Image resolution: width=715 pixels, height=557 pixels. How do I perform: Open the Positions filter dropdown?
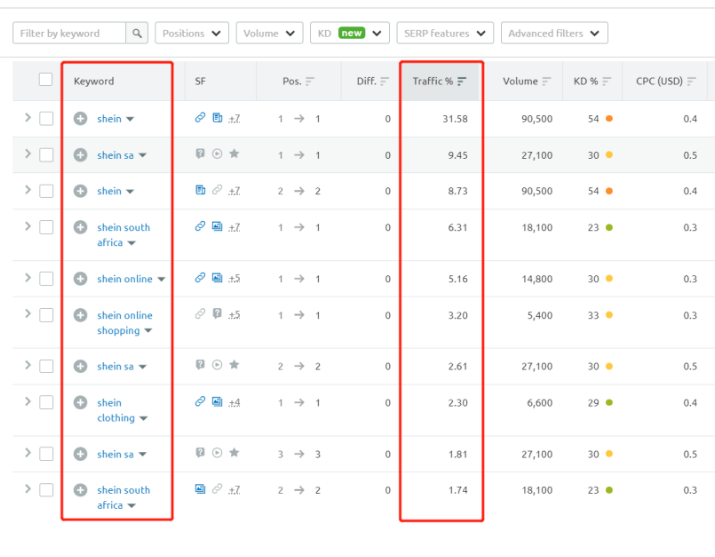192,33
